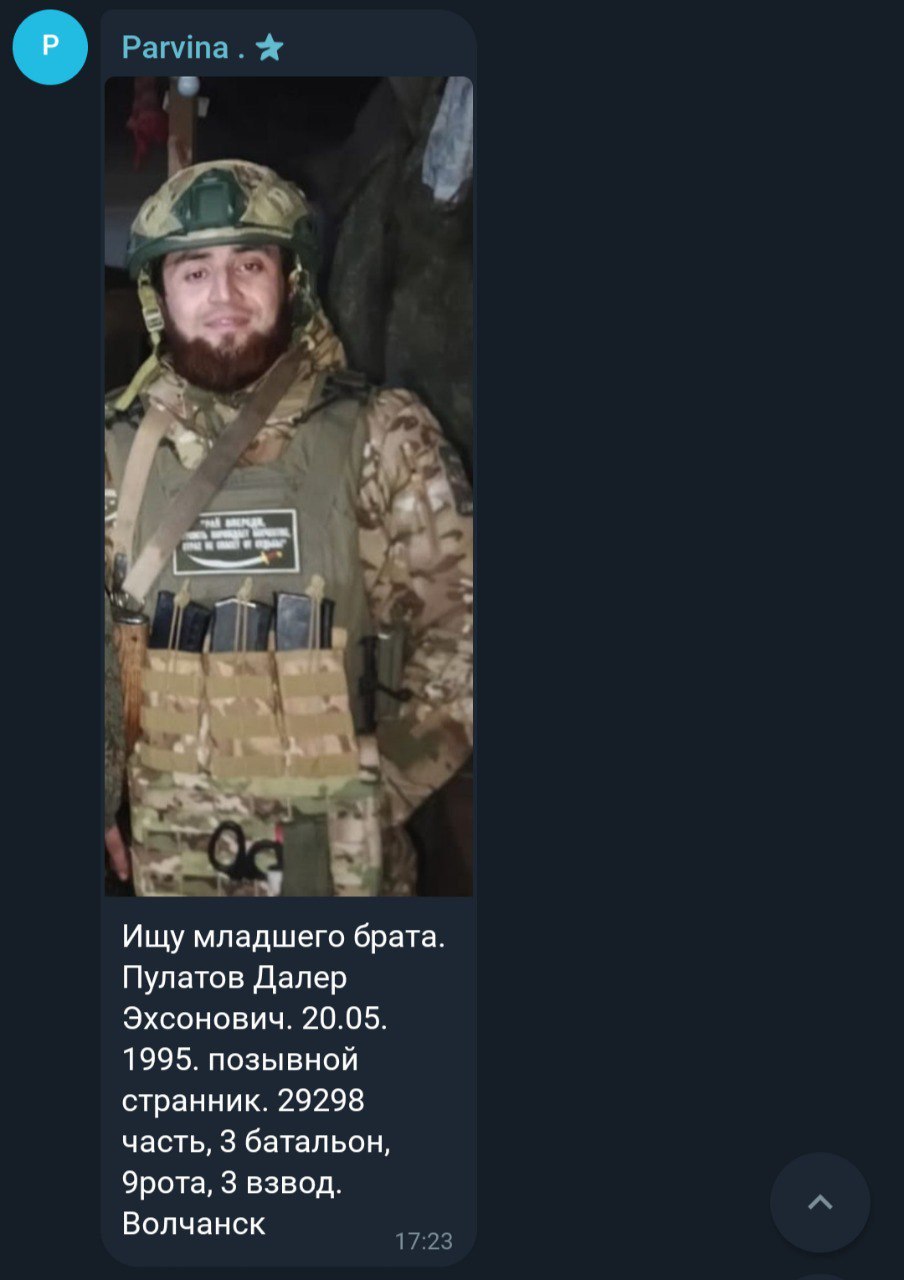Open sender name "Parvina ."
904x1280 pixels.
(x=183, y=47)
